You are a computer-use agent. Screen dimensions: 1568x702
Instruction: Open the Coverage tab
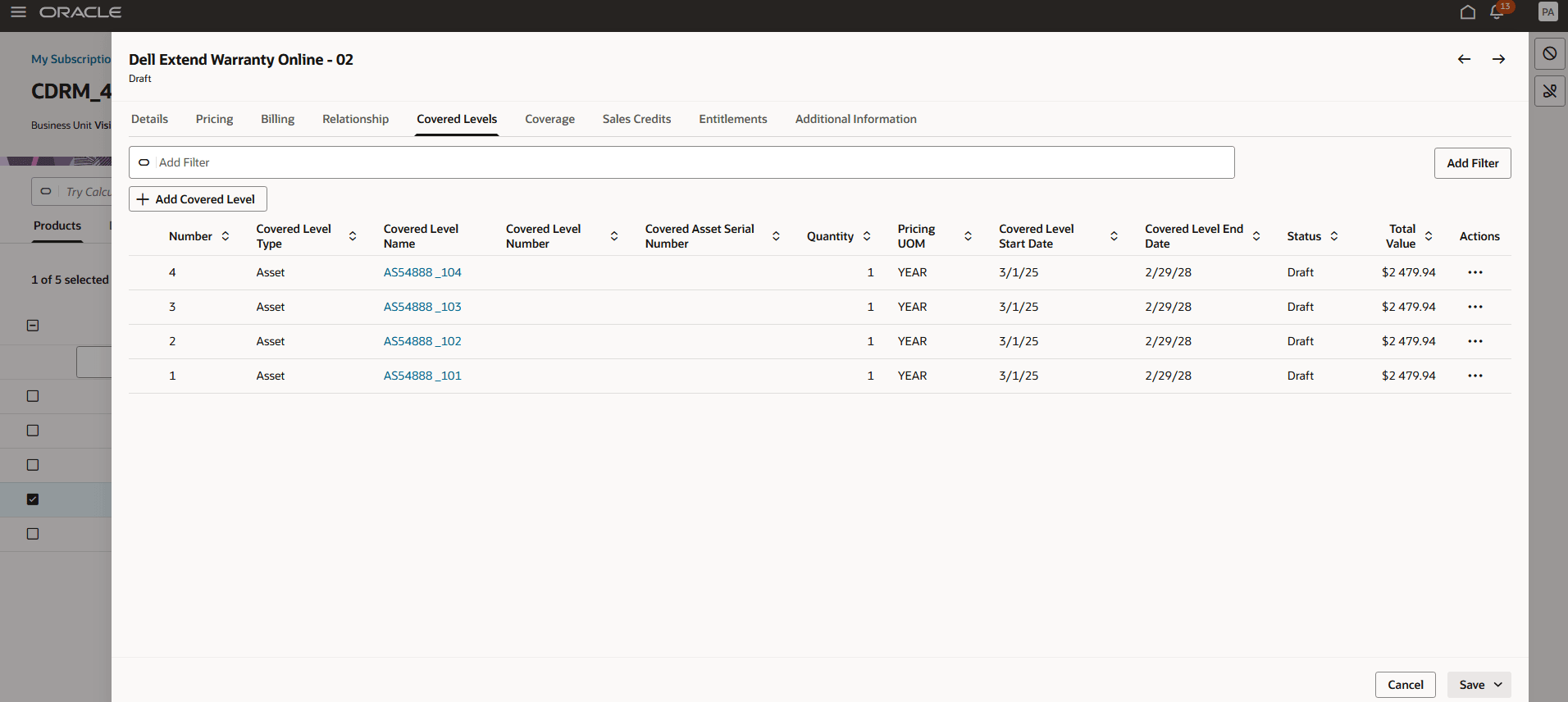(x=549, y=119)
